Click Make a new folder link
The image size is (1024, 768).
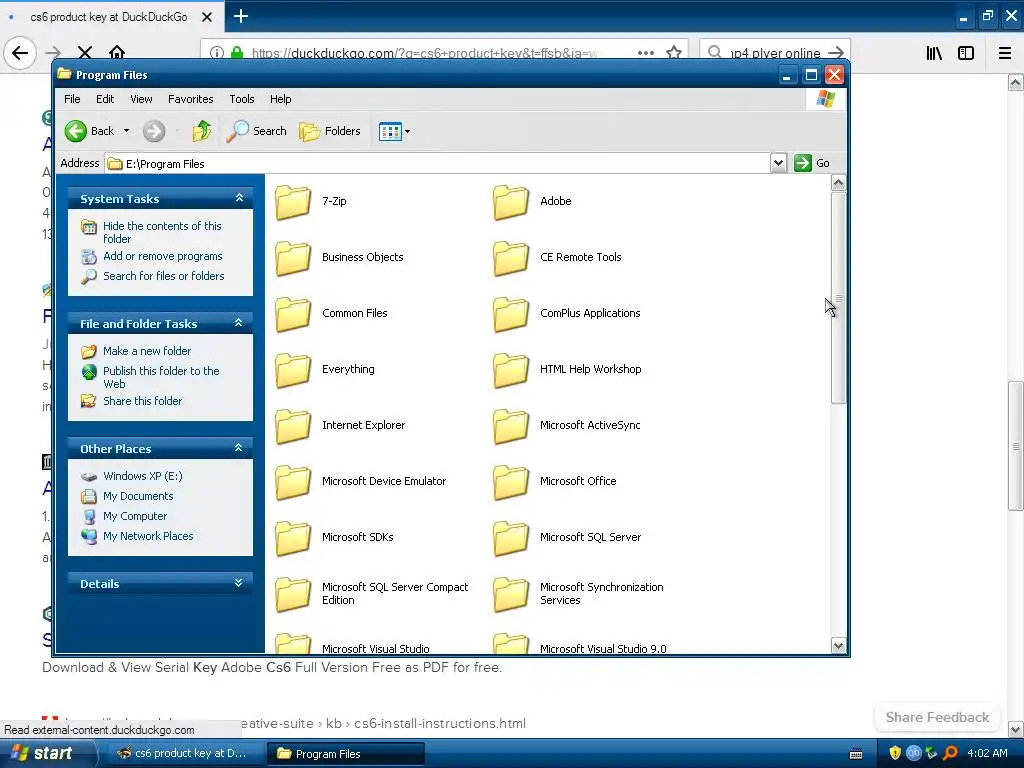tap(147, 351)
